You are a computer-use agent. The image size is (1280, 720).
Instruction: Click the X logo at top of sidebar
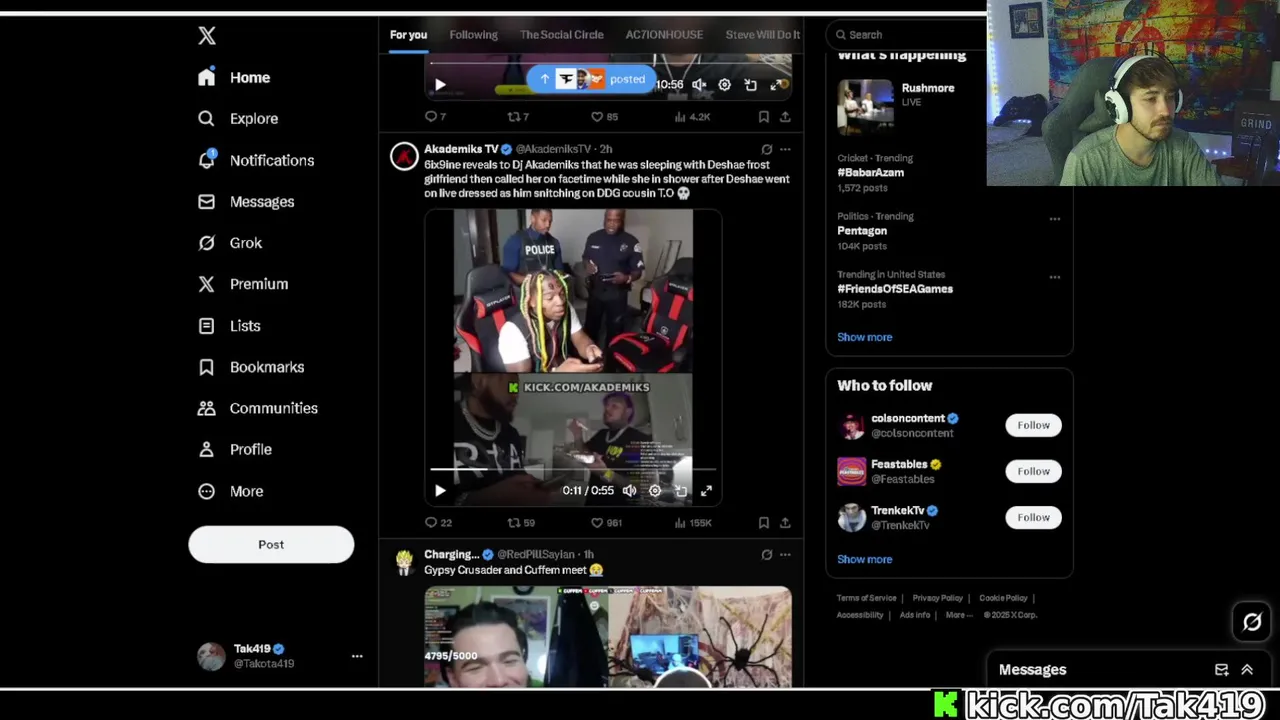point(207,36)
